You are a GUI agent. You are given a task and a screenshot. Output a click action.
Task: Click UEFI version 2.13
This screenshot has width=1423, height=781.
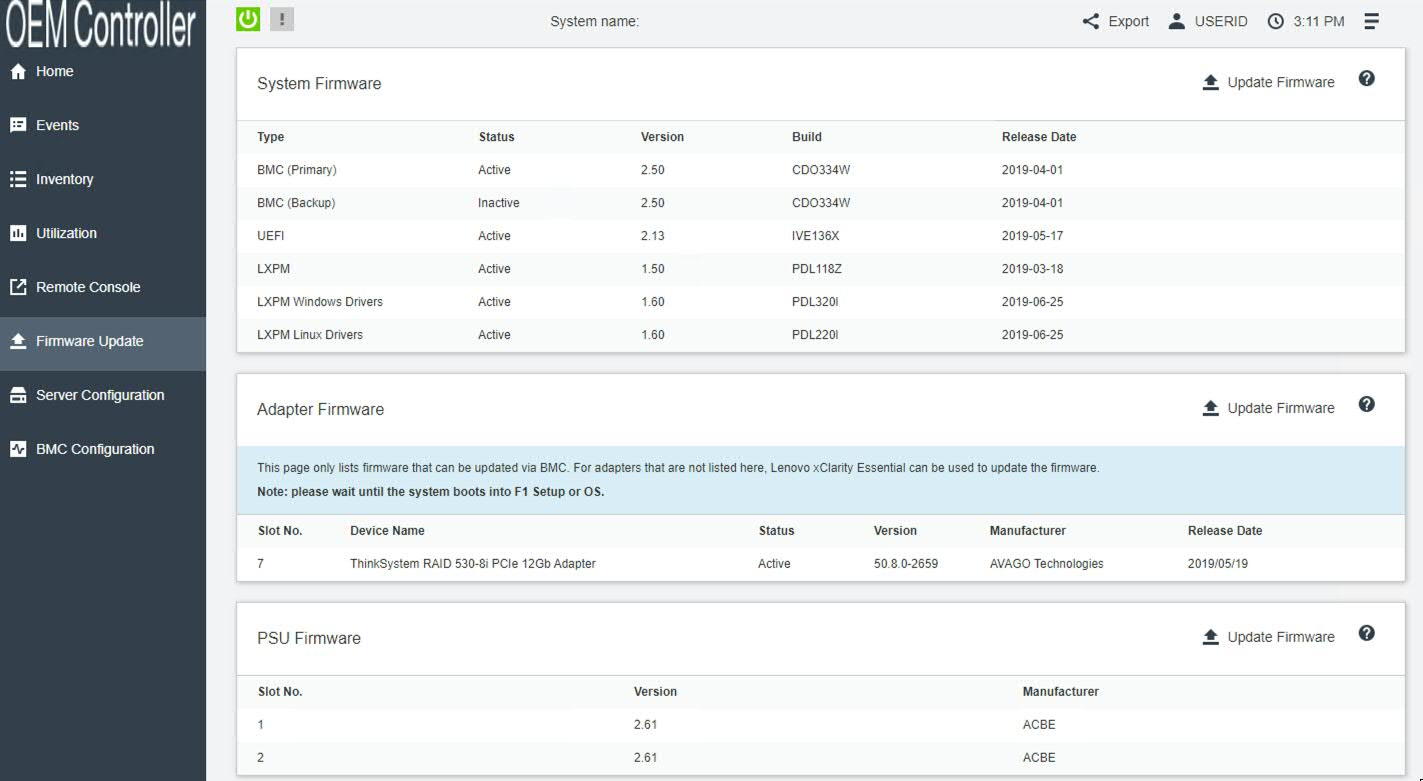[x=652, y=236]
